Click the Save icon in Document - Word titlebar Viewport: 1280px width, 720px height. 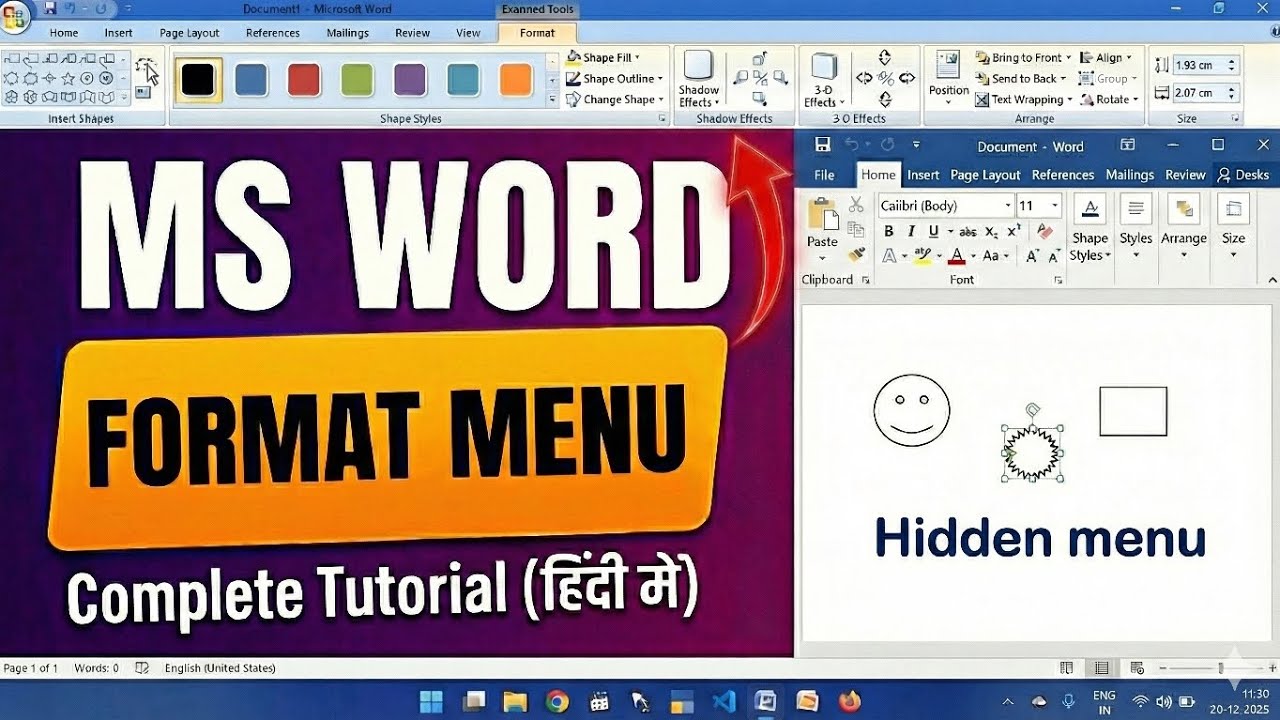[823, 145]
